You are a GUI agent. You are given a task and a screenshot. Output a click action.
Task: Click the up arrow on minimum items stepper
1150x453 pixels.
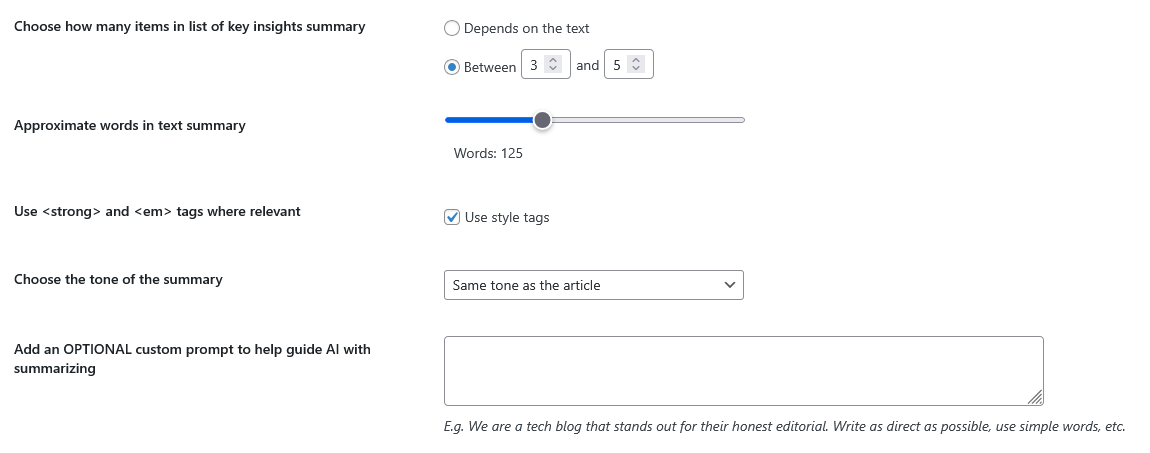tap(554, 60)
